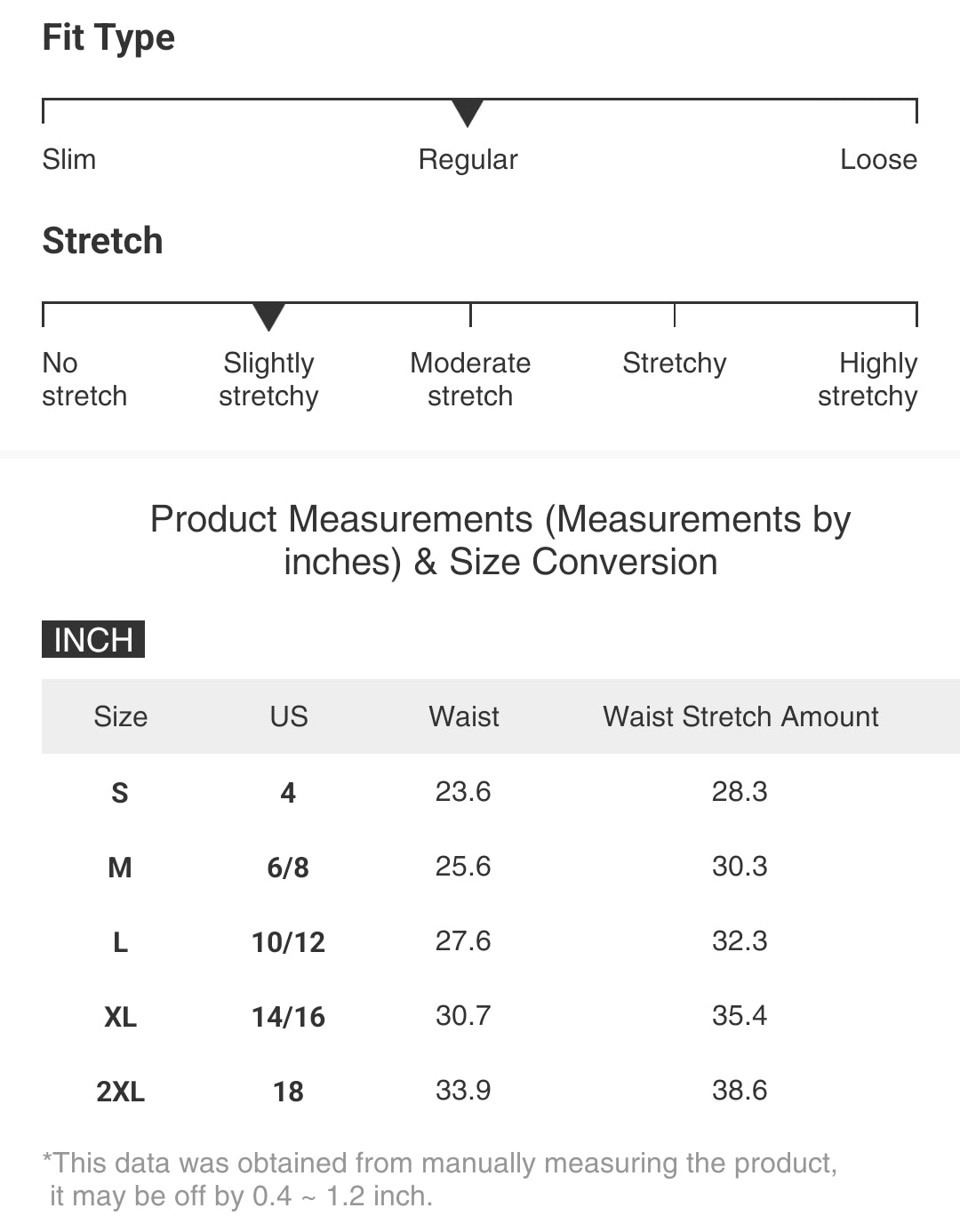Click the Highly stretchy label

[868, 380]
